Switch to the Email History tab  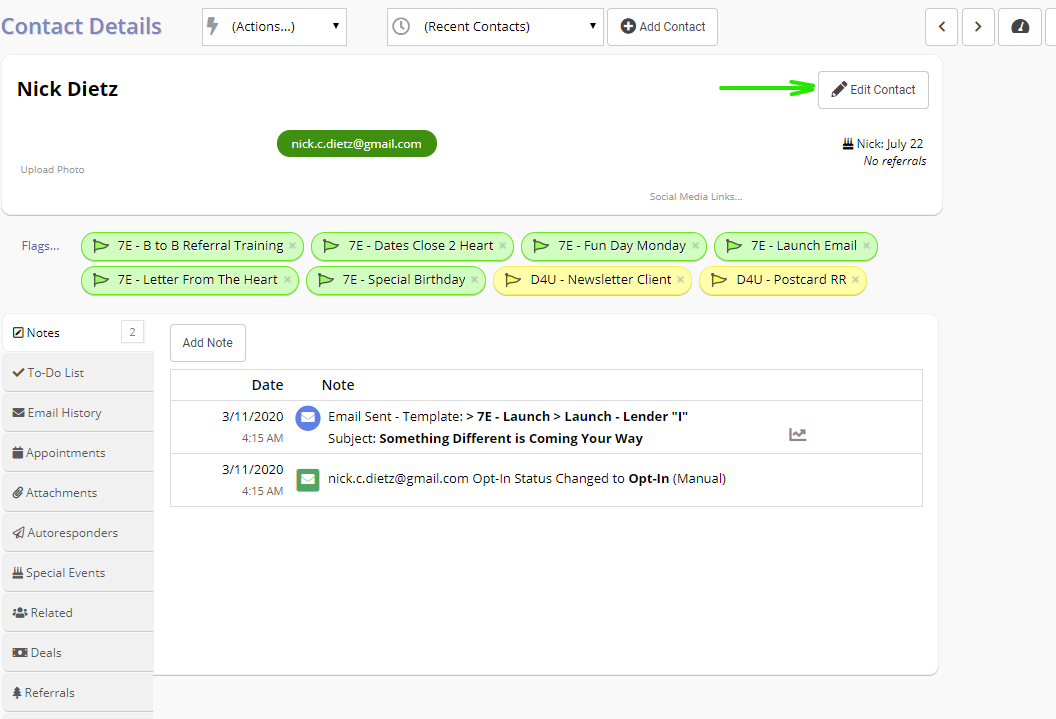[78, 413]
